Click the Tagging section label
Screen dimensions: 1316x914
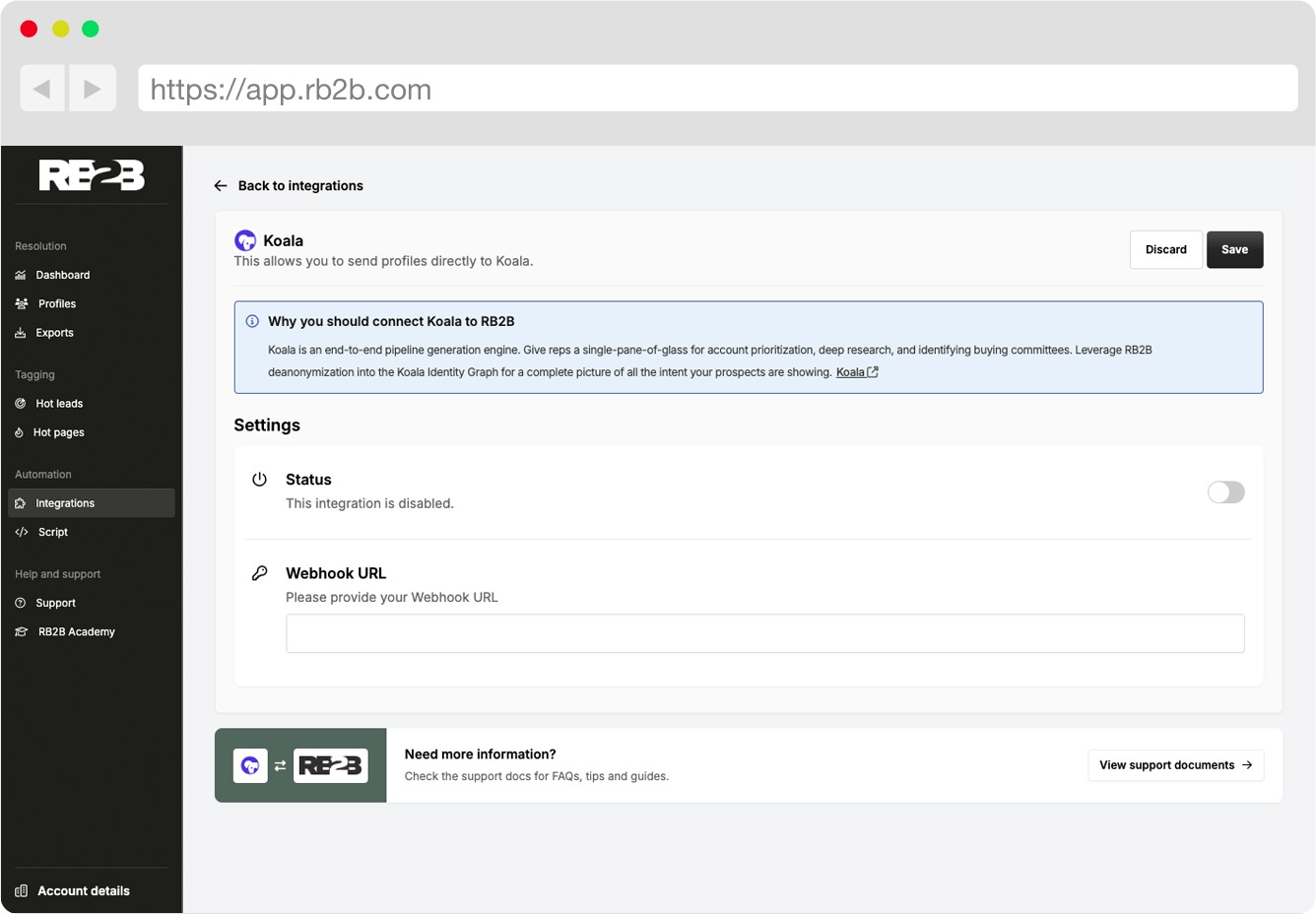[34, 375]
